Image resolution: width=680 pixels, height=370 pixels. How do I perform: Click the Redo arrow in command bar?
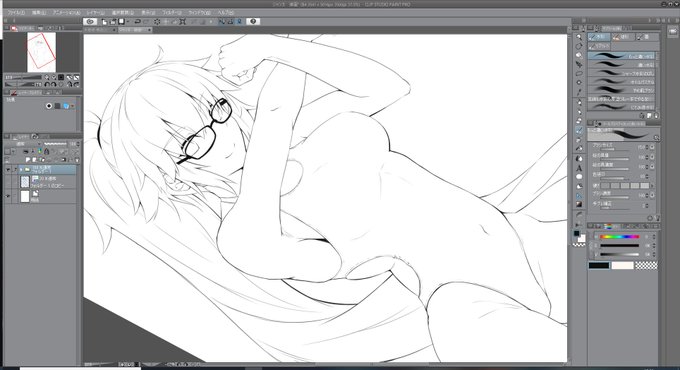(146, 21)
